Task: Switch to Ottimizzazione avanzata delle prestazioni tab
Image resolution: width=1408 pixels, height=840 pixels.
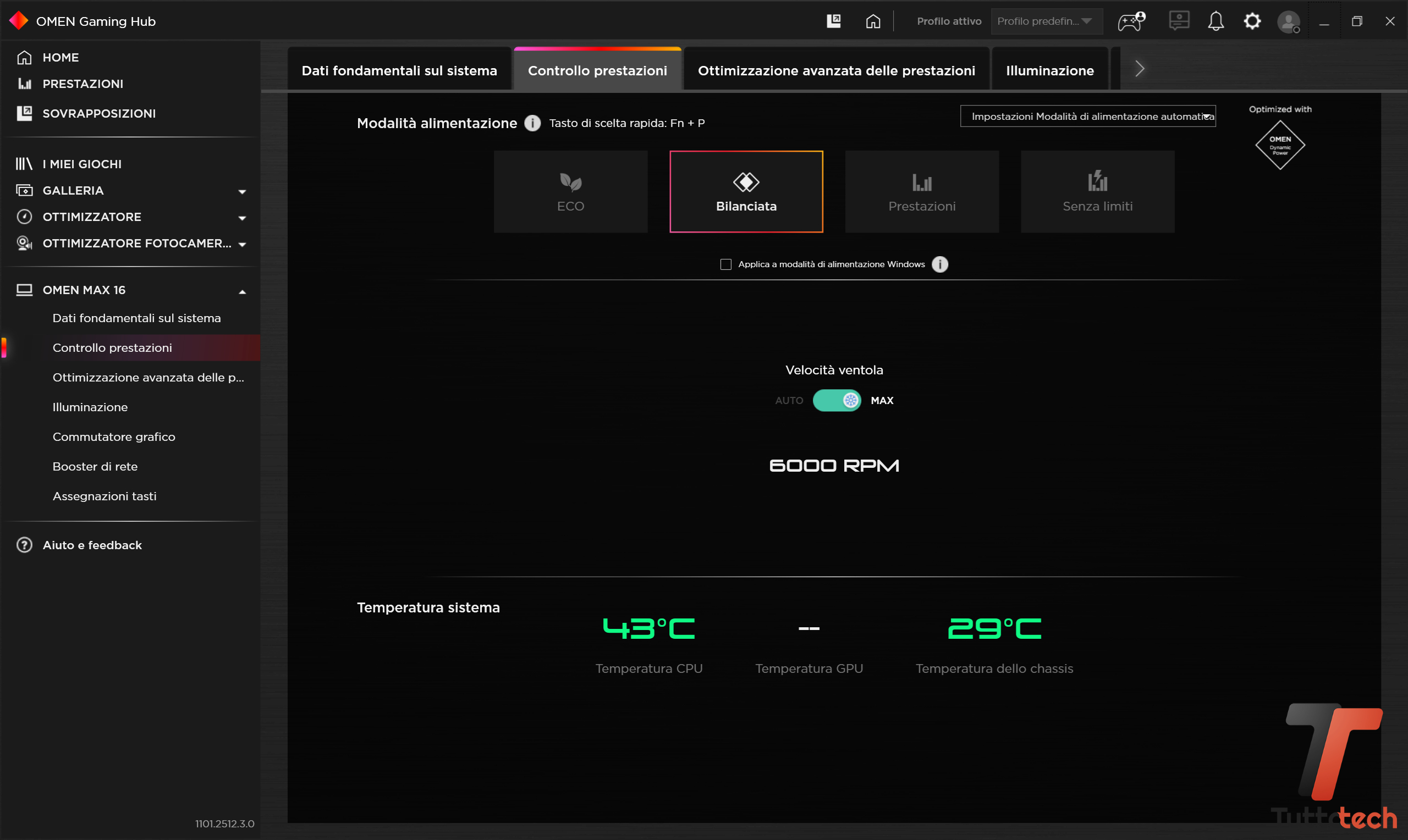Action: pyautogui.click(x=836, y=70)
